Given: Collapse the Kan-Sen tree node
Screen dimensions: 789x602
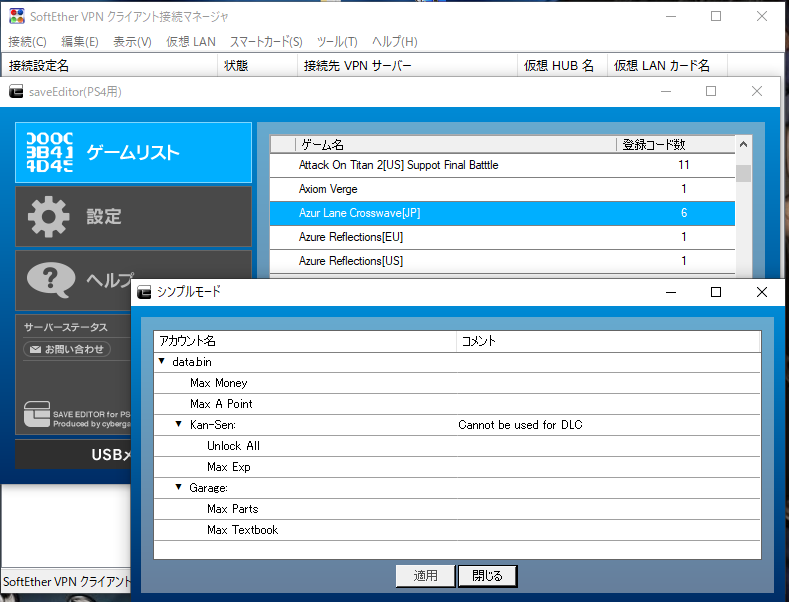Looking at the screenshot, I should 179,425.
